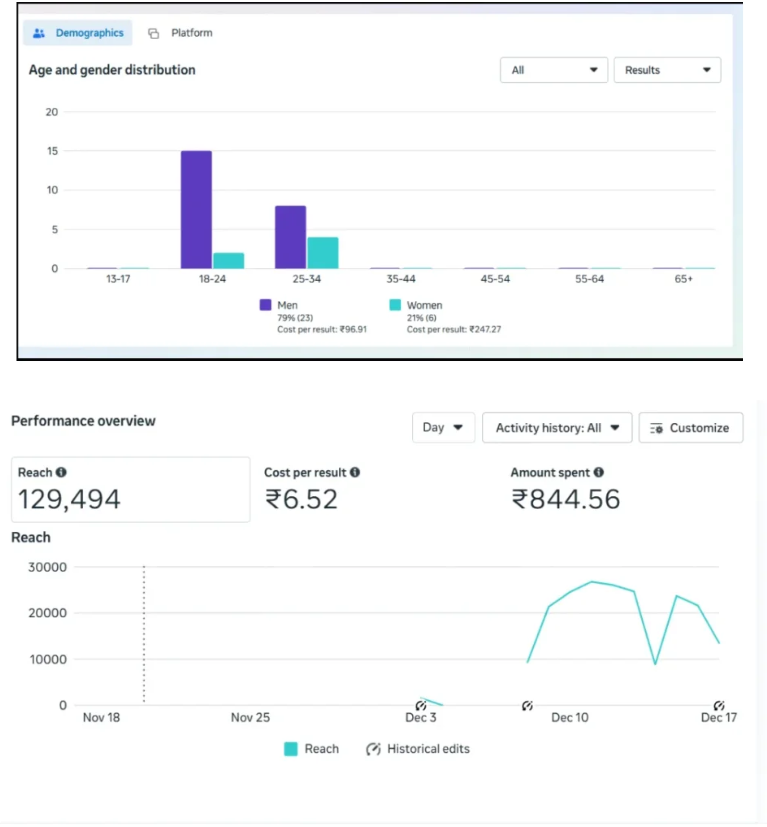The image size is (767, 827).
Task: Click the Amount spent info icon
Action: tap(599, 472)
